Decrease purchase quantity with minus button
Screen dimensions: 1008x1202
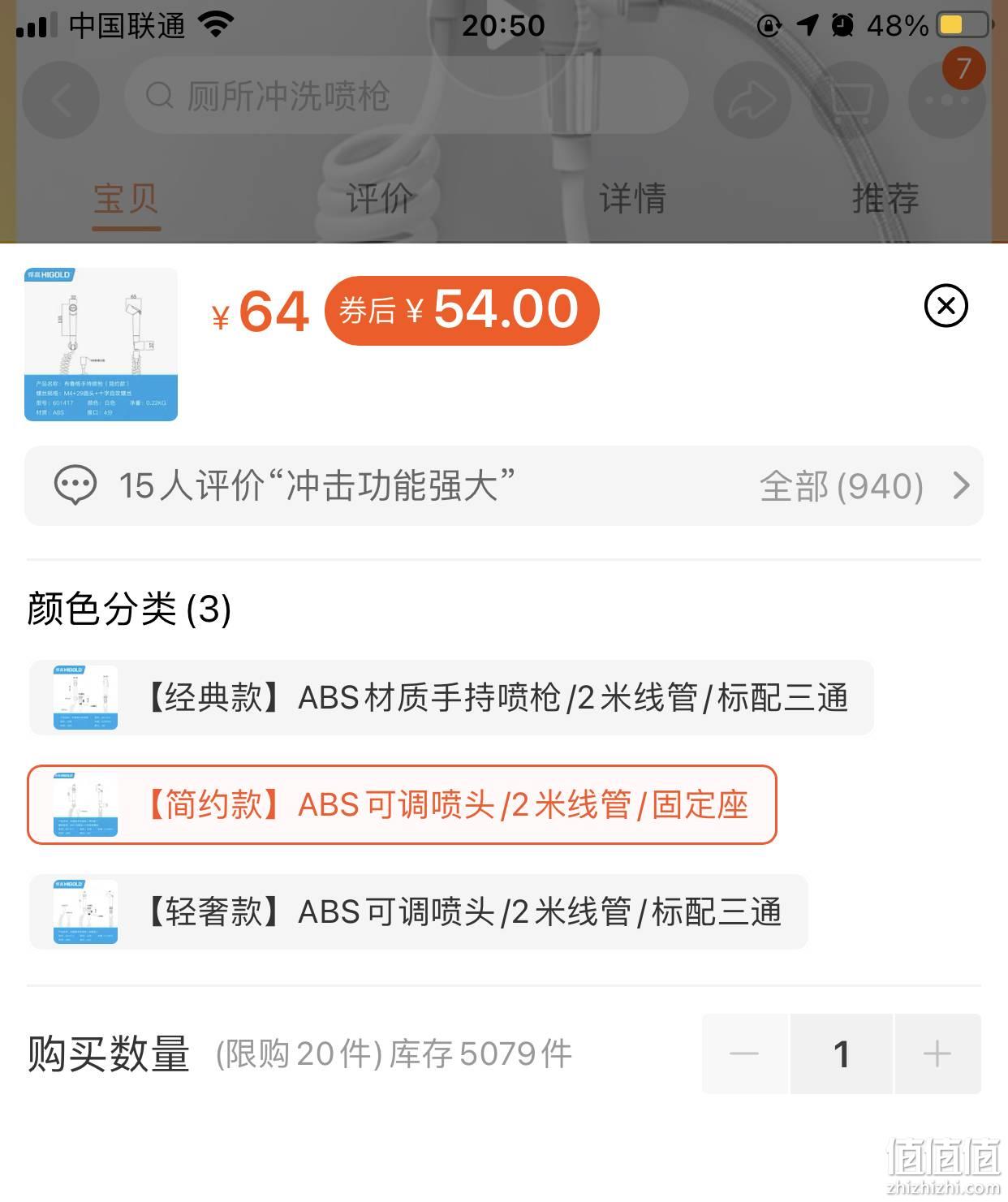coord(744,1053)
